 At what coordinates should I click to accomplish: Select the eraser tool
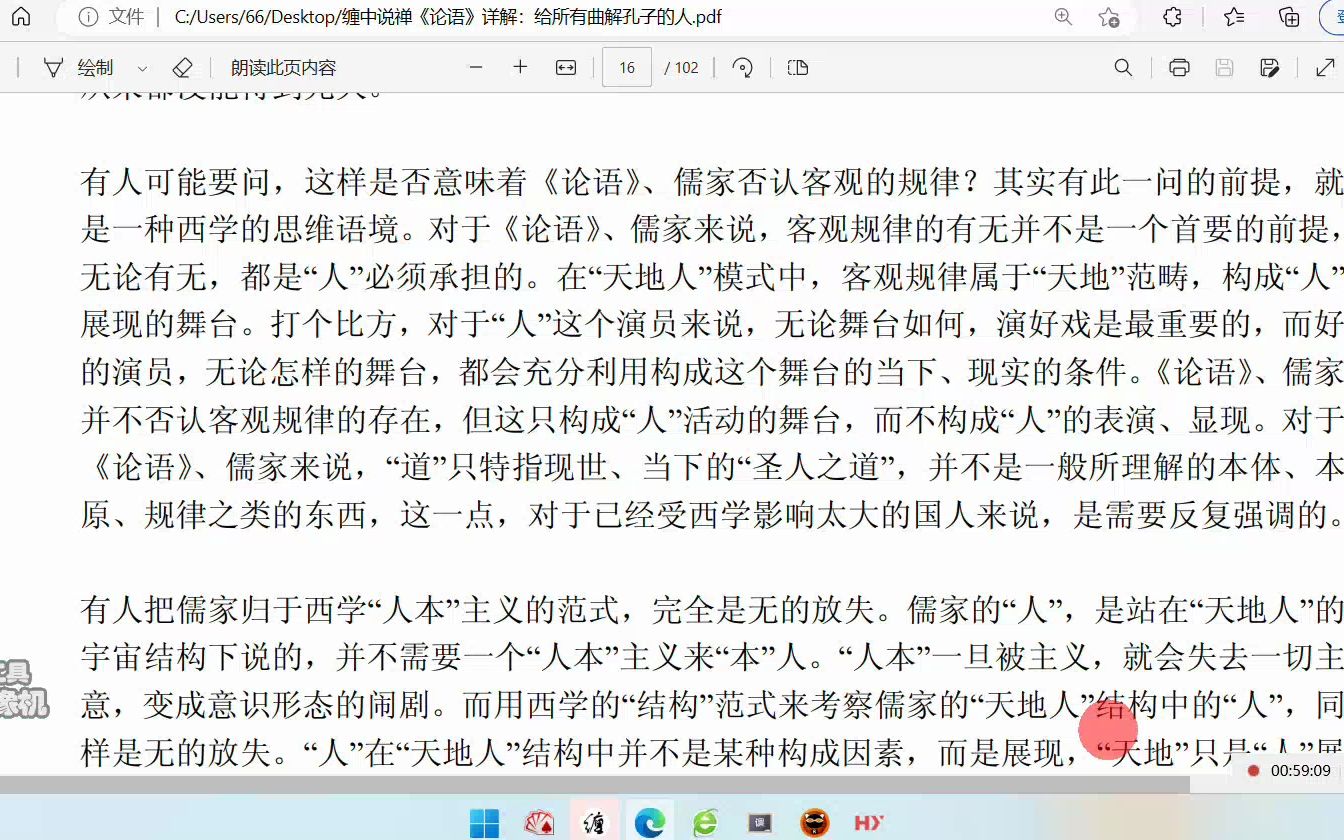(x=182, y=68)
